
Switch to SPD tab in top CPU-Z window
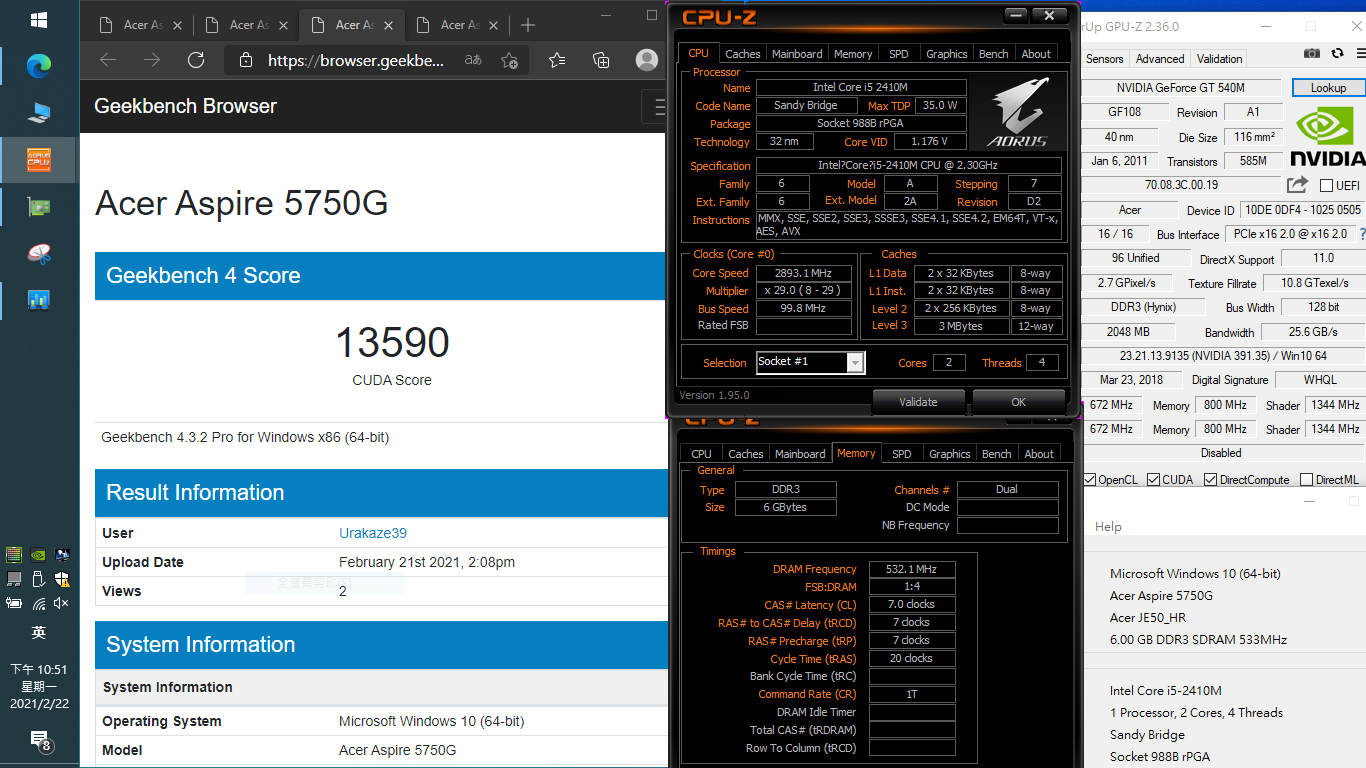coord(899,54)
